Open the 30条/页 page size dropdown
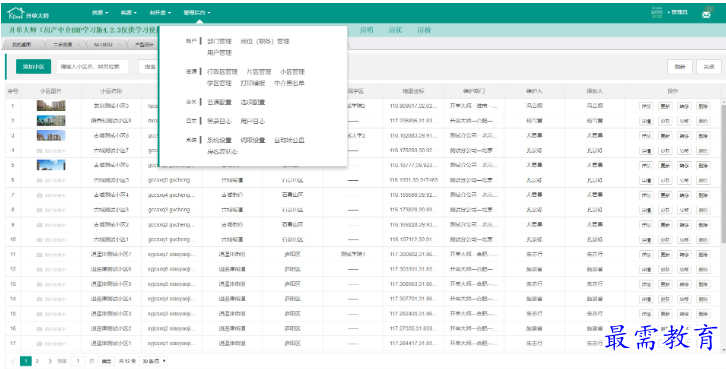726x369 pixels. coord(154,361)
